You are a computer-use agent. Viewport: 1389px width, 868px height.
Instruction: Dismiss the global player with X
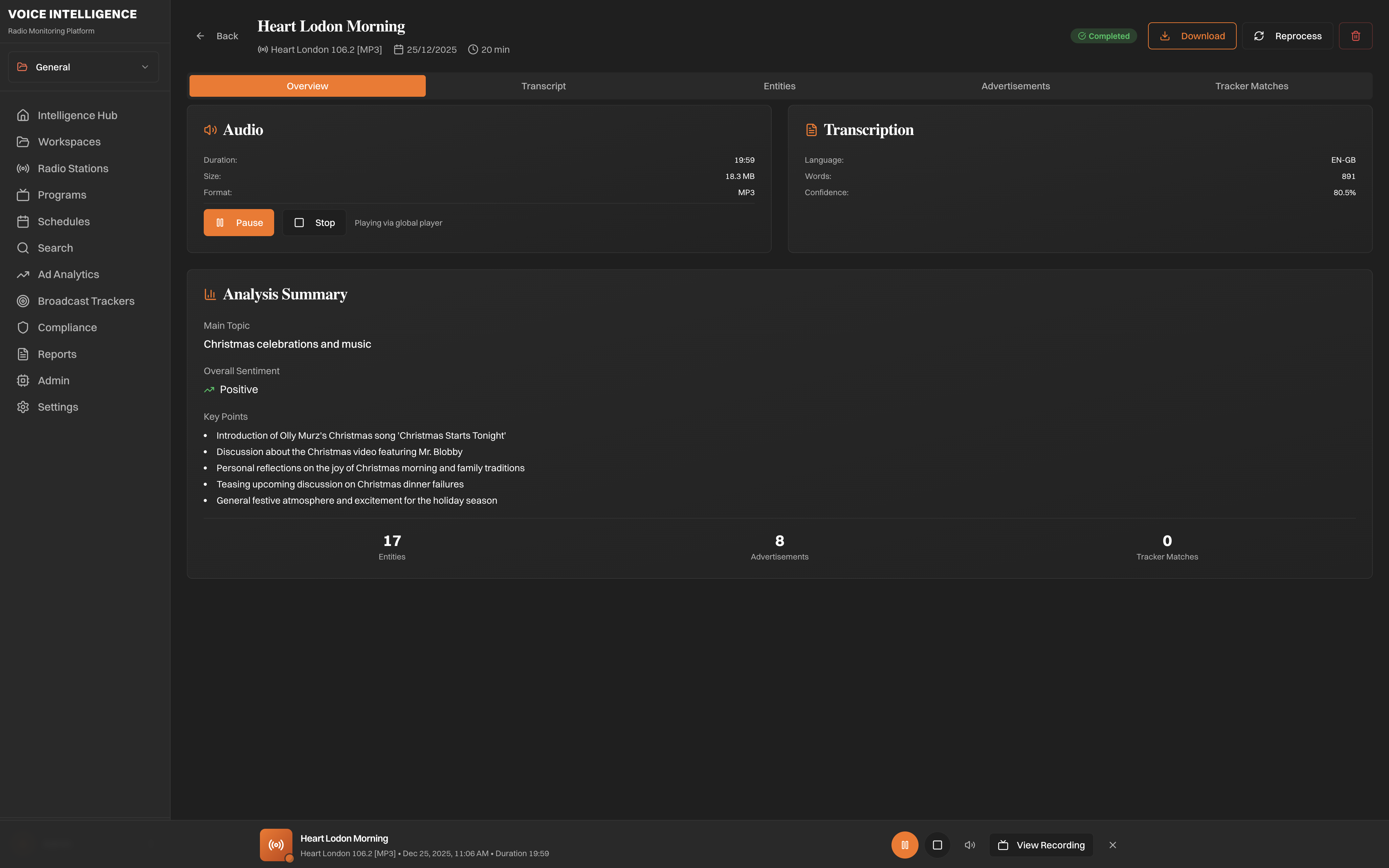pos(1112,844)
